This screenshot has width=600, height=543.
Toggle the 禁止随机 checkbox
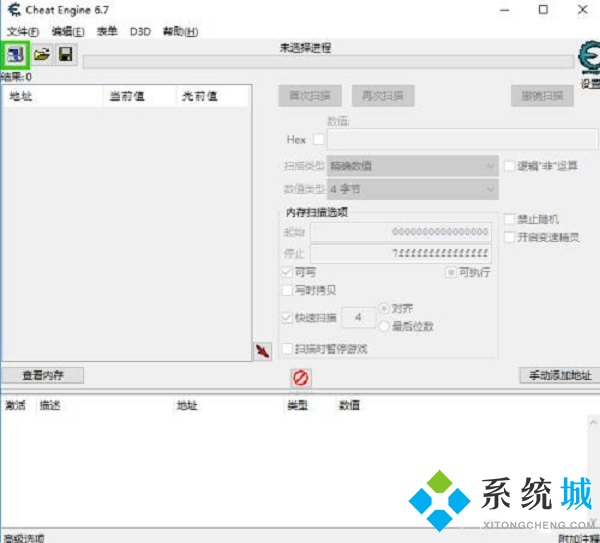(509, 220)
